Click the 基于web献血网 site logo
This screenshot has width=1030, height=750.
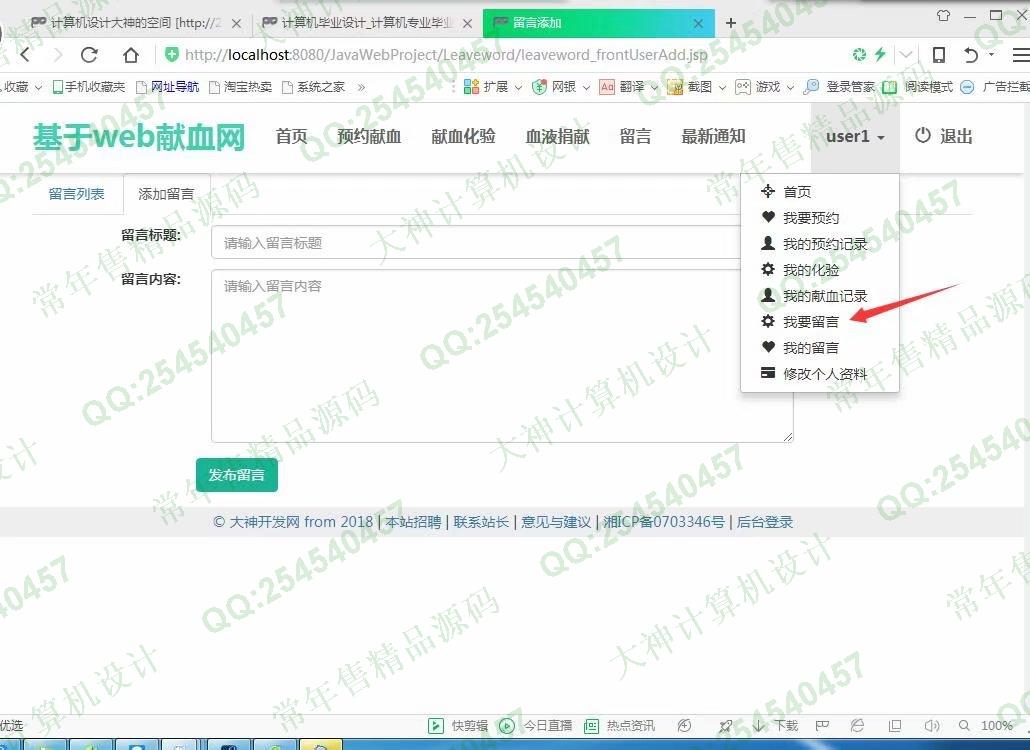(139, 137)
